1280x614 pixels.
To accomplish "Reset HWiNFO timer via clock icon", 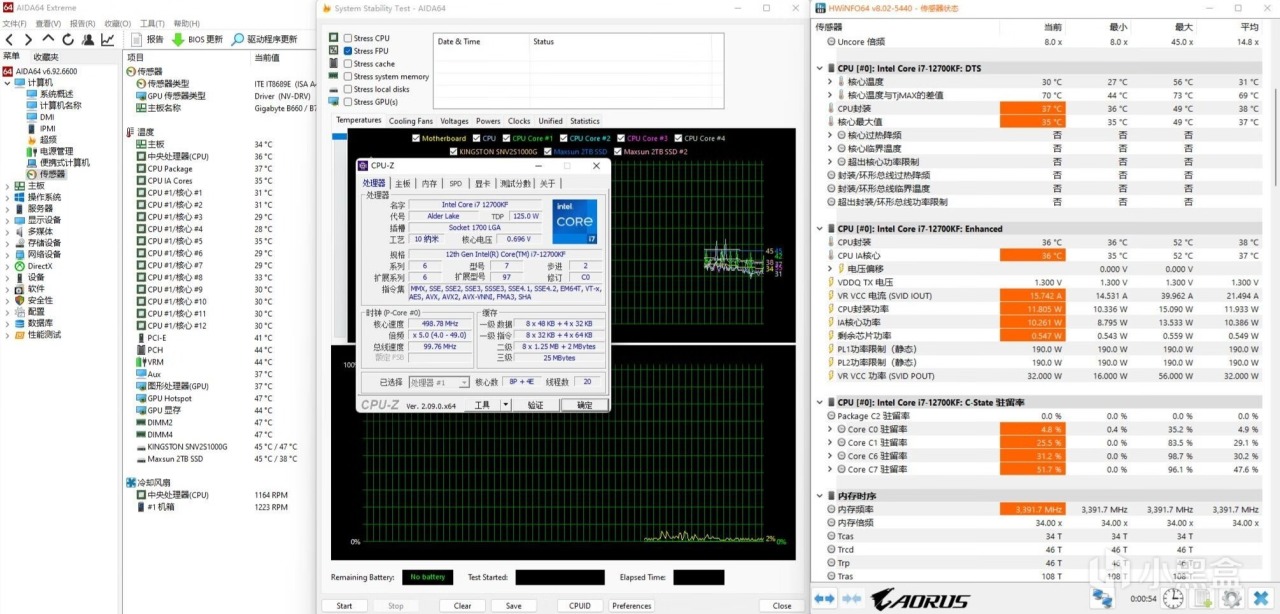I will [1174, 598].
